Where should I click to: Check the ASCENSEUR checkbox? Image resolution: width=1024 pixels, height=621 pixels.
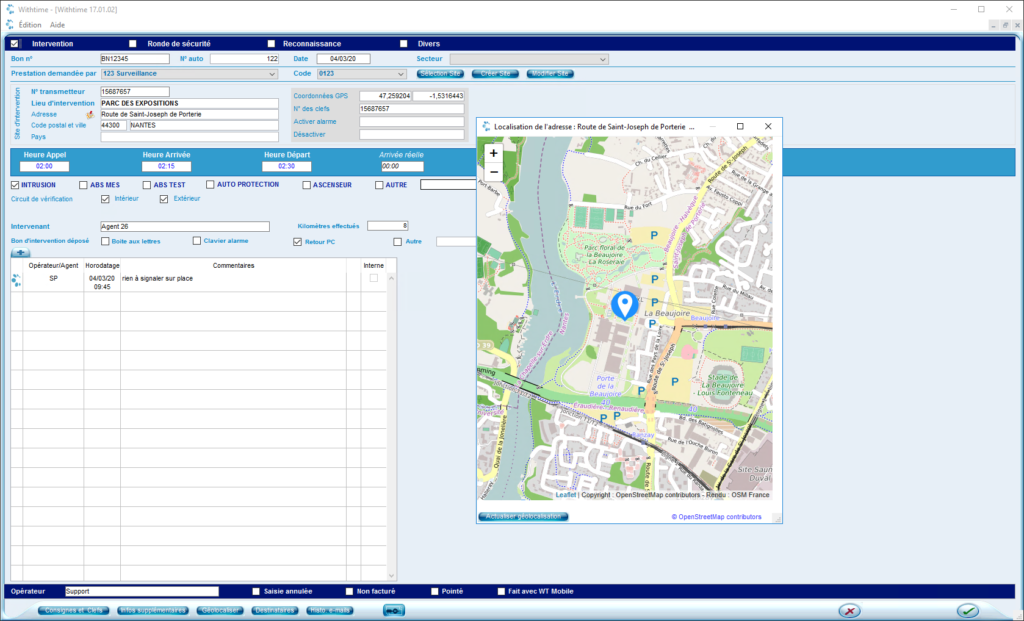point(306,185)
